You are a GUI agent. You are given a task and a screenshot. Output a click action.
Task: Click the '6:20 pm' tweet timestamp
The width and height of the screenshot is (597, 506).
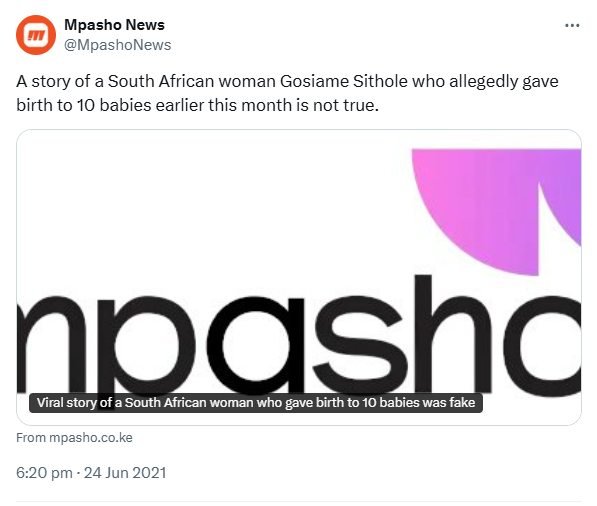(x=44, y=473)
